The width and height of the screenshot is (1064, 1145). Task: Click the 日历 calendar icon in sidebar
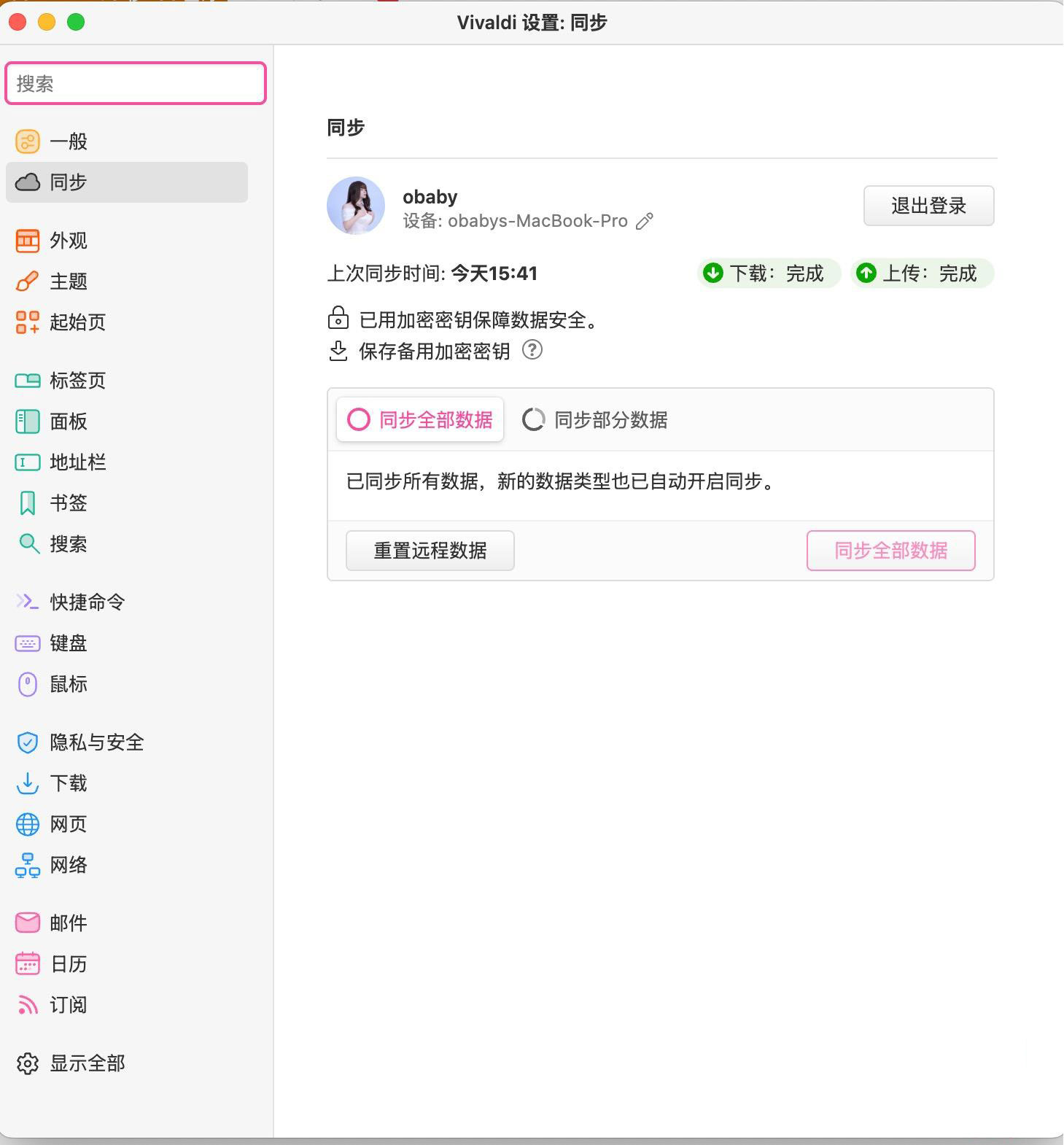click(x=28, y=964)
